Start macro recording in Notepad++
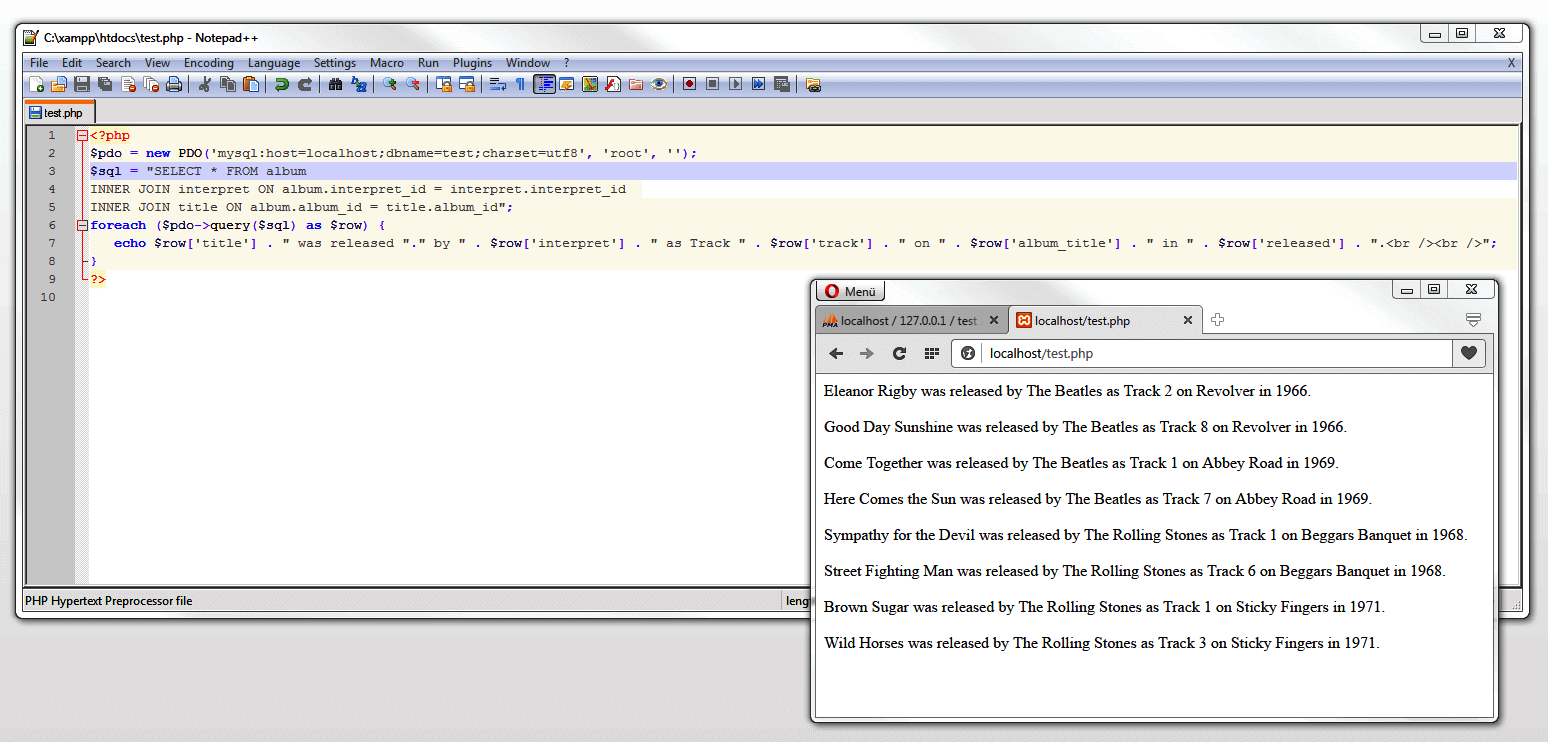1548x742 pixels. click(x=688, y=84)
